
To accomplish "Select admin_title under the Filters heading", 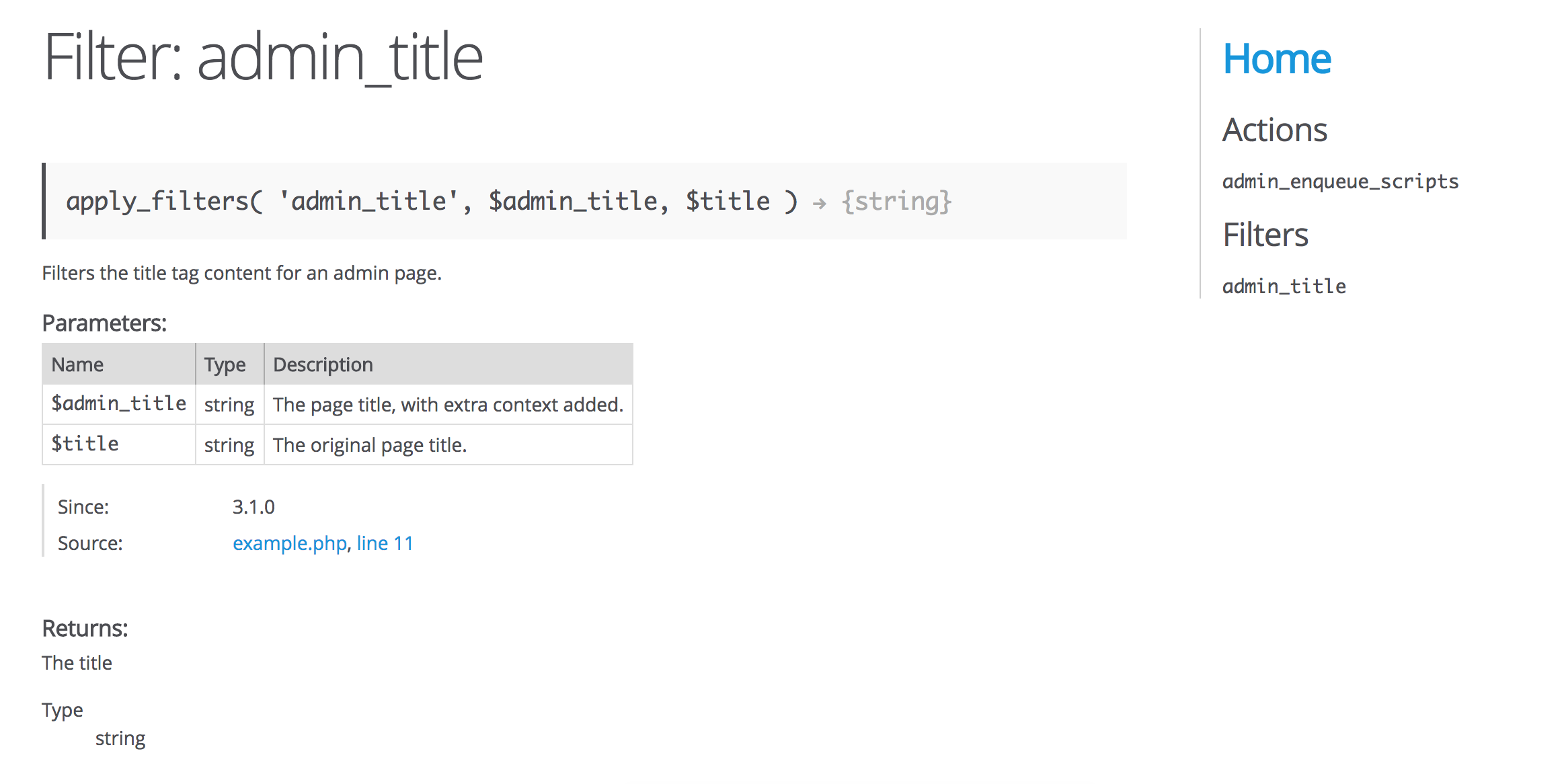I will click(1284, 286).
